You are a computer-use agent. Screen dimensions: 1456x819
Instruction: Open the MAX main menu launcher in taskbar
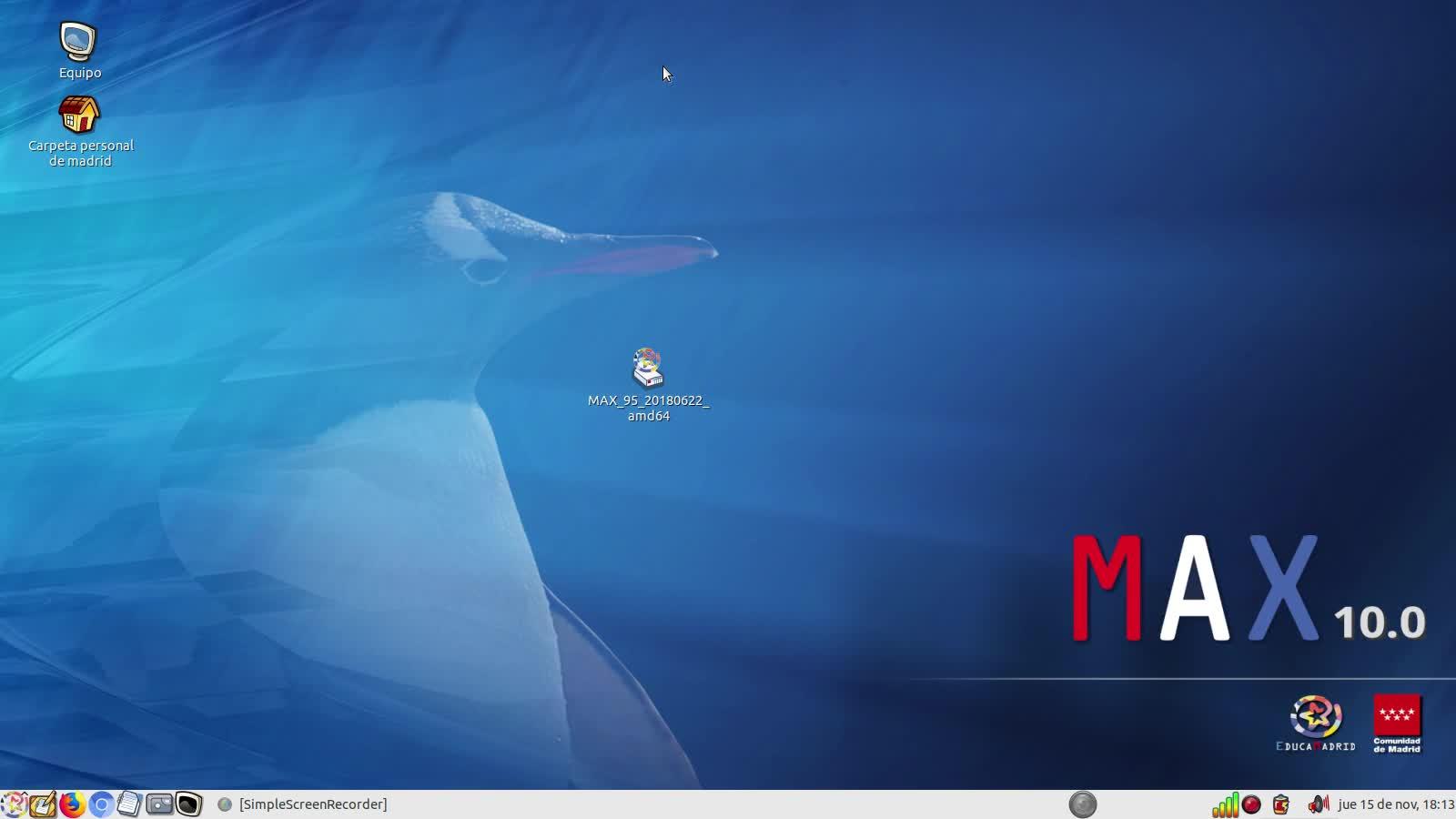tap(13, 804)
